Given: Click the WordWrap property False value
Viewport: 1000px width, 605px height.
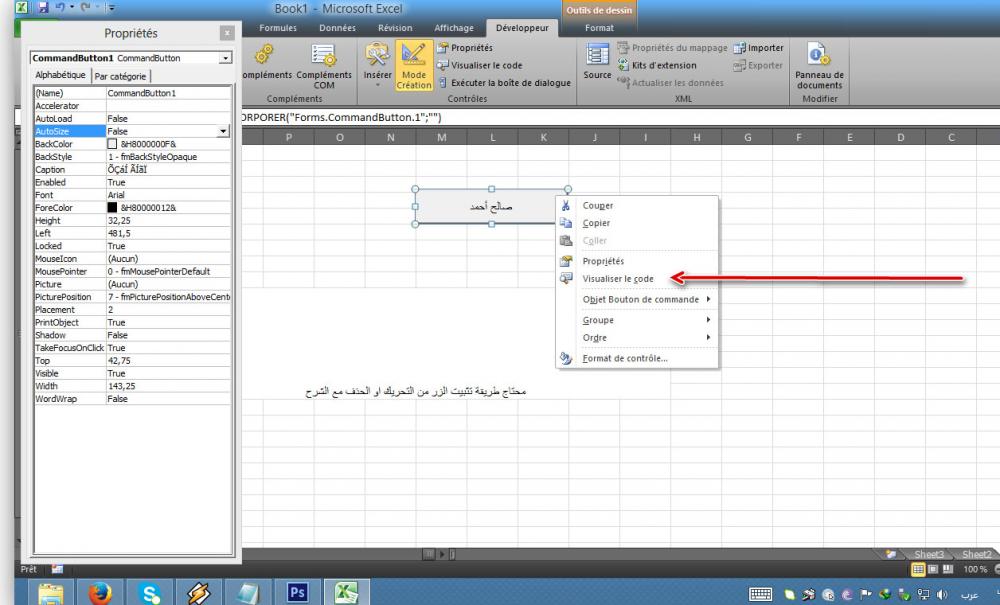Looking at the screenshot, I should tap(168, 399).
